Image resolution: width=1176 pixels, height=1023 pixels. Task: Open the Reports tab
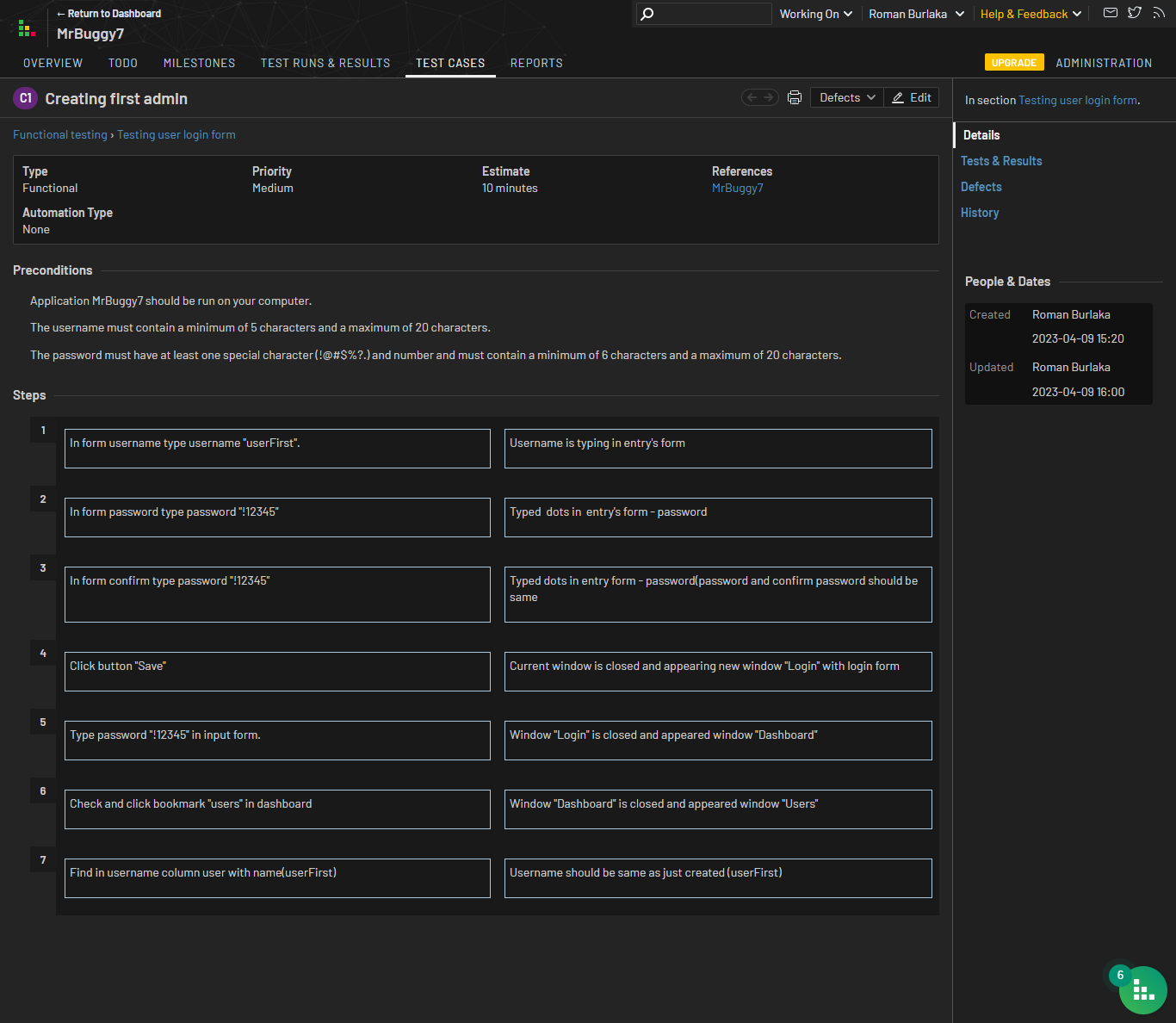(x=536, y=64)
